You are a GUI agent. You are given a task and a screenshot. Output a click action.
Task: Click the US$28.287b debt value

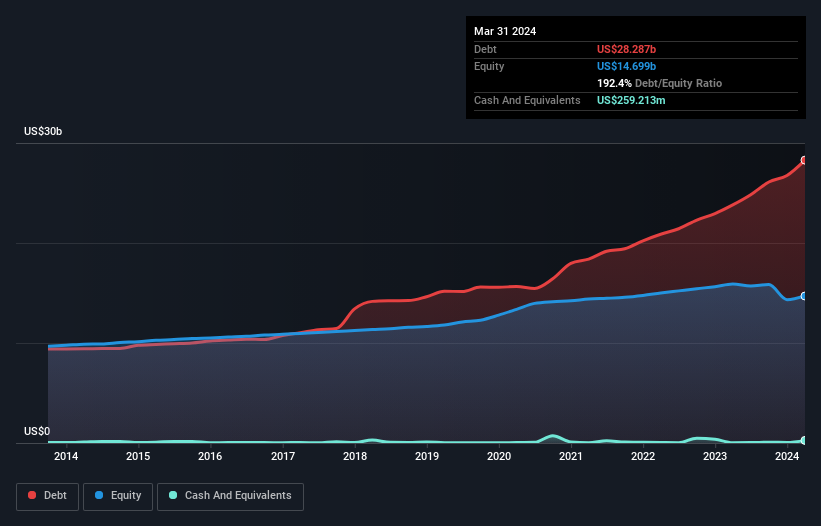pyautogui.click(x=626, y=49)
